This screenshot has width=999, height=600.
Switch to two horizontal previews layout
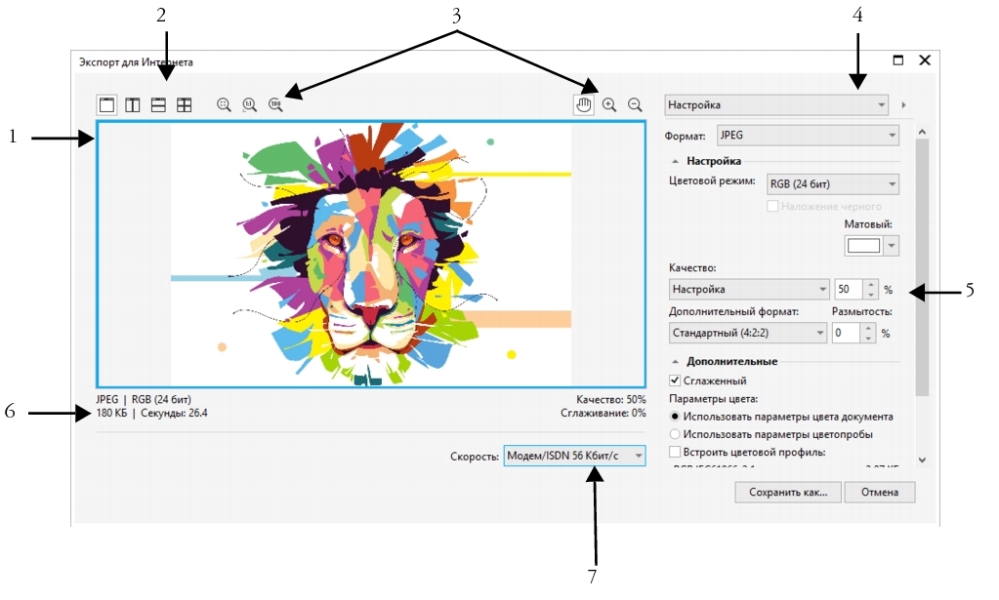pyautogui.click(x=158, y=105)
